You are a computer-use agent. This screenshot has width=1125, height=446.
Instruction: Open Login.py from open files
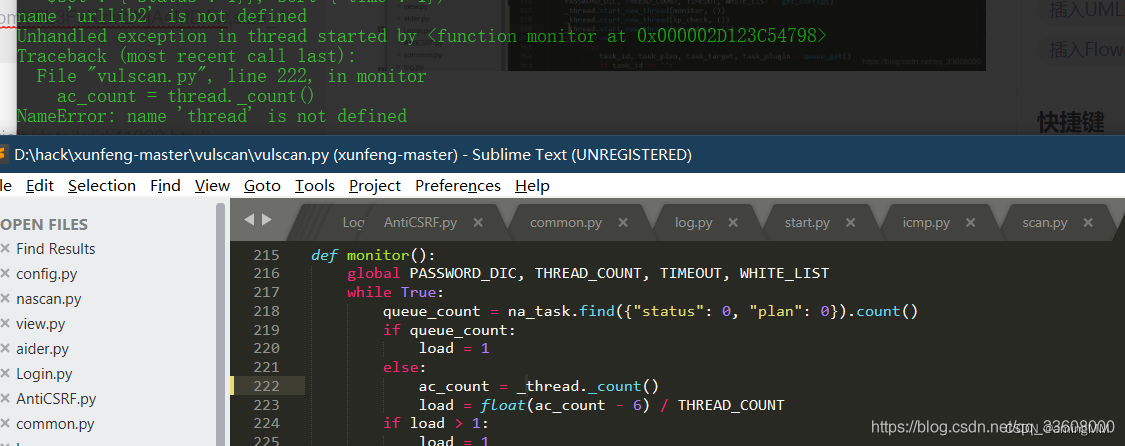[x=44, y=374]
